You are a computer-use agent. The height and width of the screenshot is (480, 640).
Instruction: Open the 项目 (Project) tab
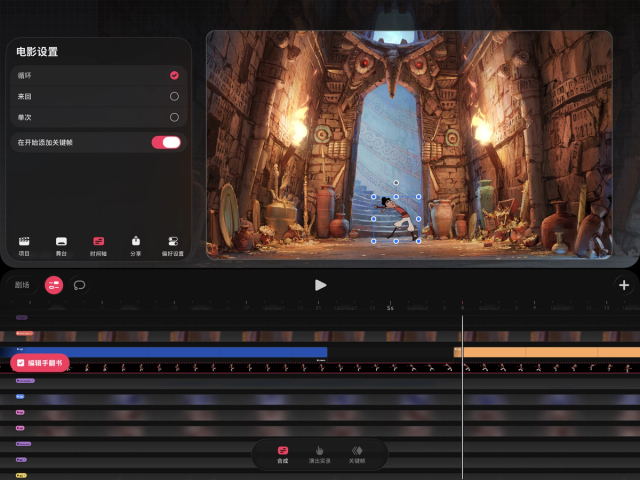tap(25, 245)
